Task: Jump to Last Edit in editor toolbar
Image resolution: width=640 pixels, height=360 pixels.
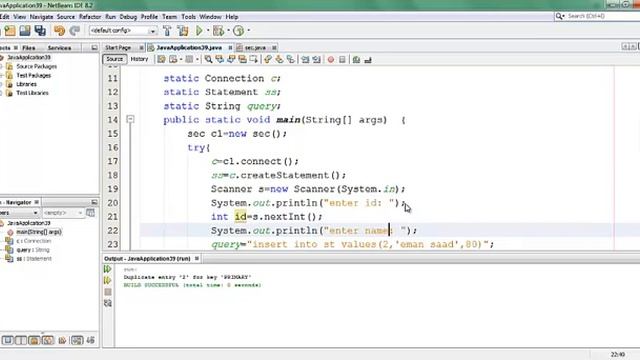Action: coord(162,60)
